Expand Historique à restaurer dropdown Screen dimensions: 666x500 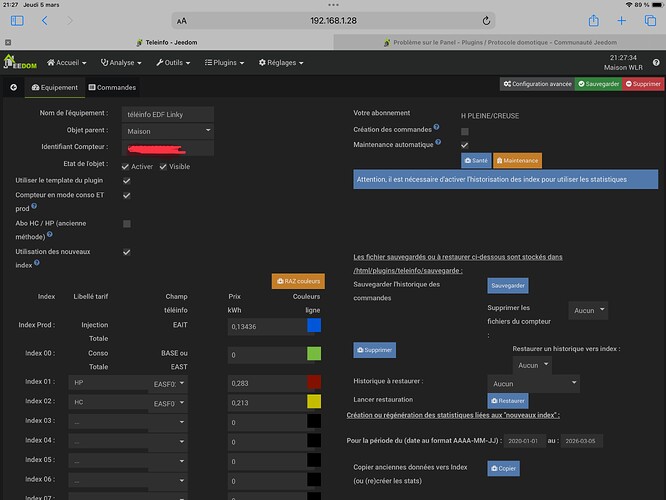[532, 383]
